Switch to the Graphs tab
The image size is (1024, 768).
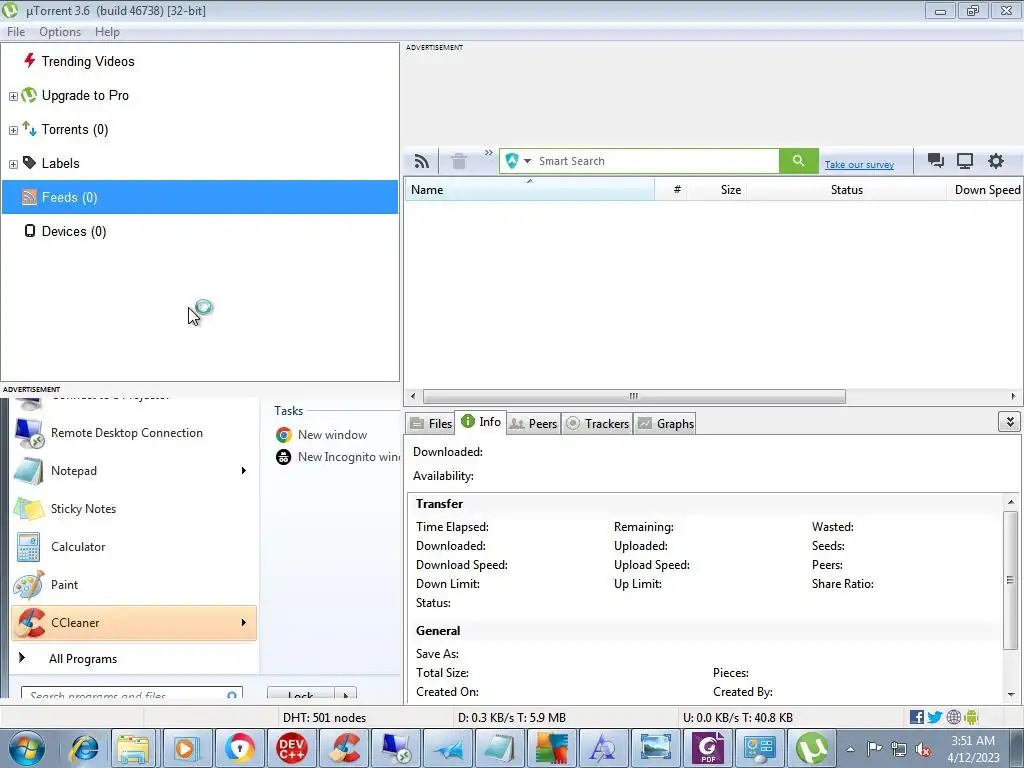665,424
